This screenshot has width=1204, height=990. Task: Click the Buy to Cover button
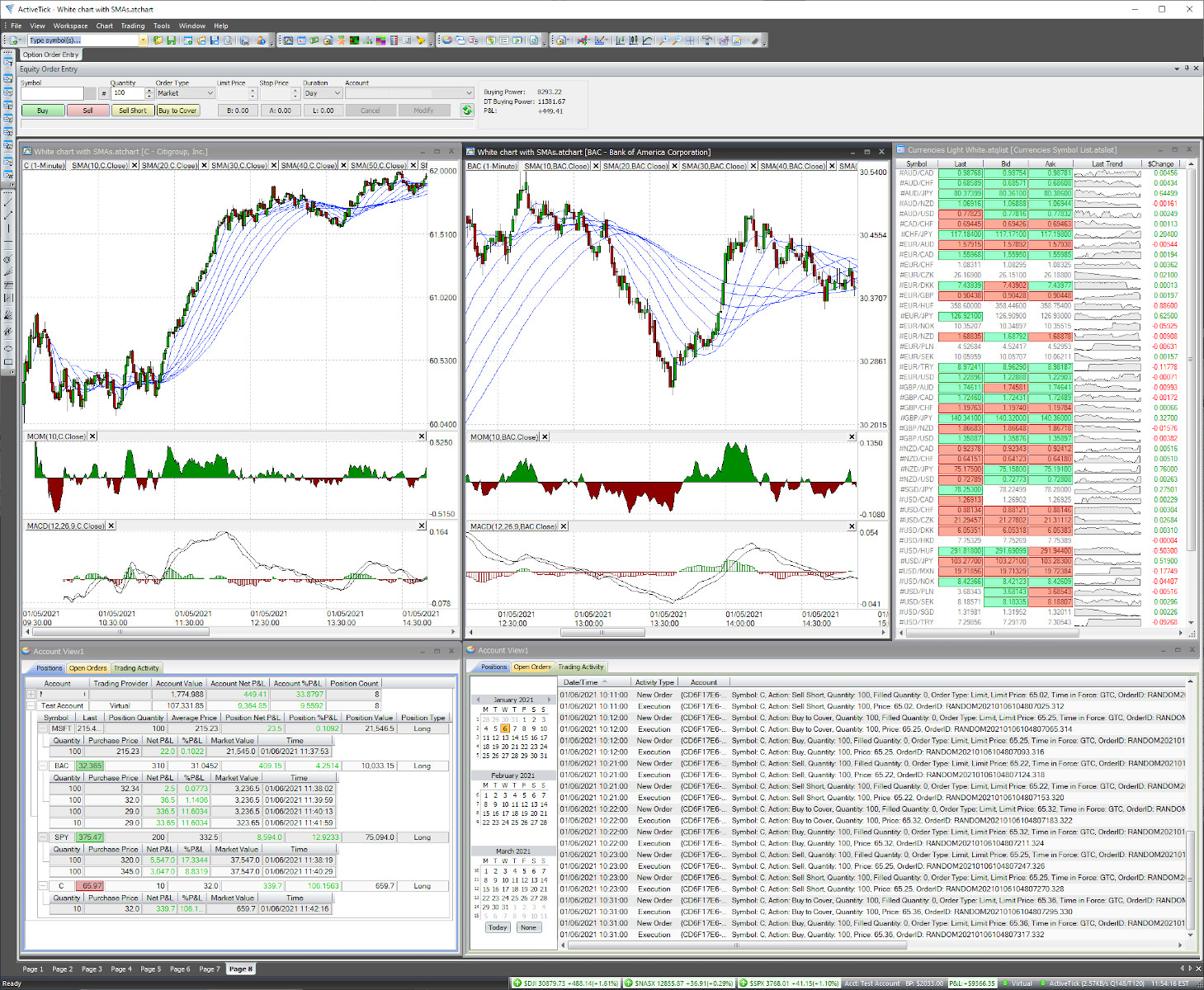point(177,111)
